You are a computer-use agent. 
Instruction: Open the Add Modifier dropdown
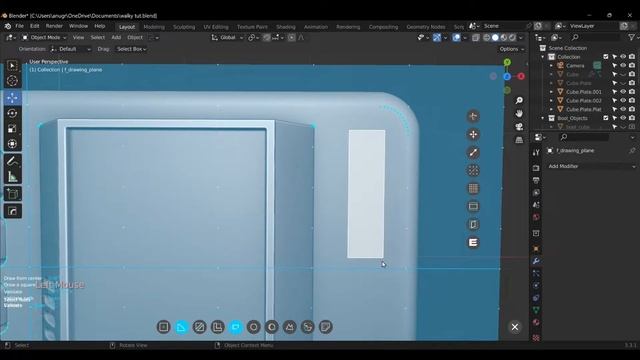click(591, 166)
